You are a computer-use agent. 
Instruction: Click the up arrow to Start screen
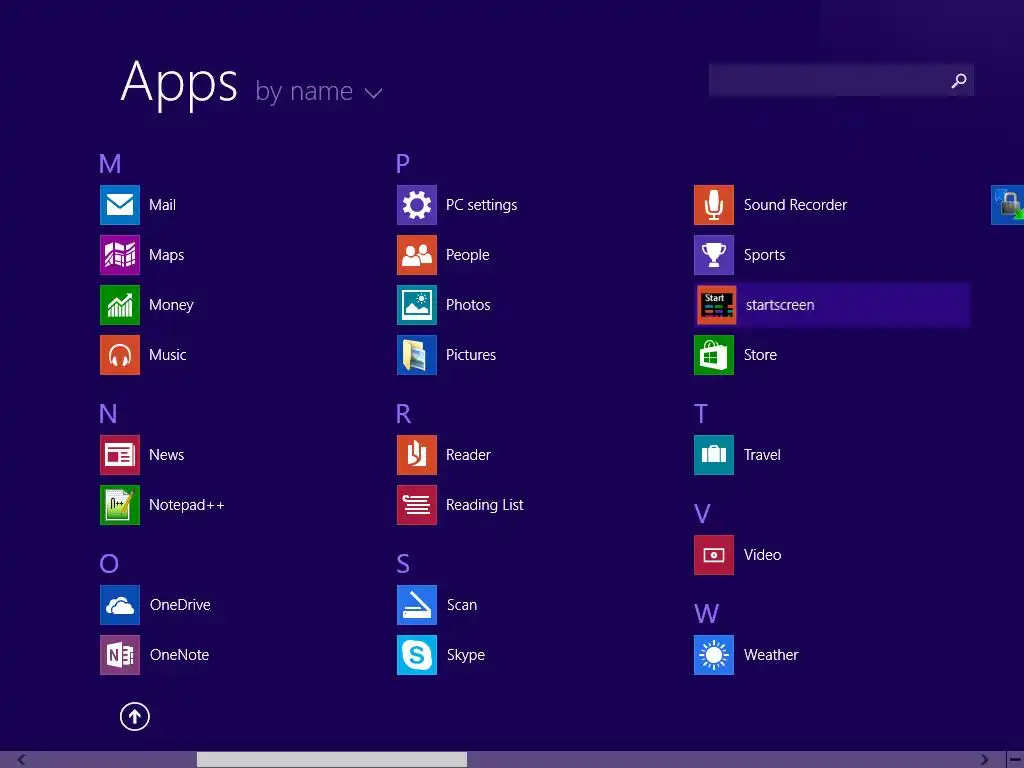click(135, 716)
